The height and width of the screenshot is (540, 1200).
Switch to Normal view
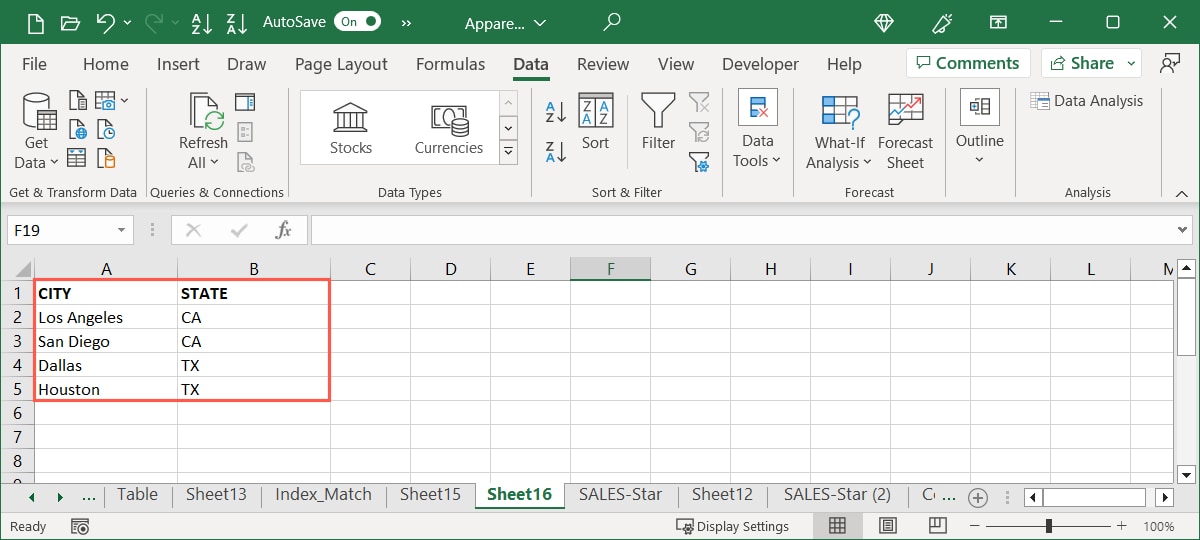tap(838, 526)
